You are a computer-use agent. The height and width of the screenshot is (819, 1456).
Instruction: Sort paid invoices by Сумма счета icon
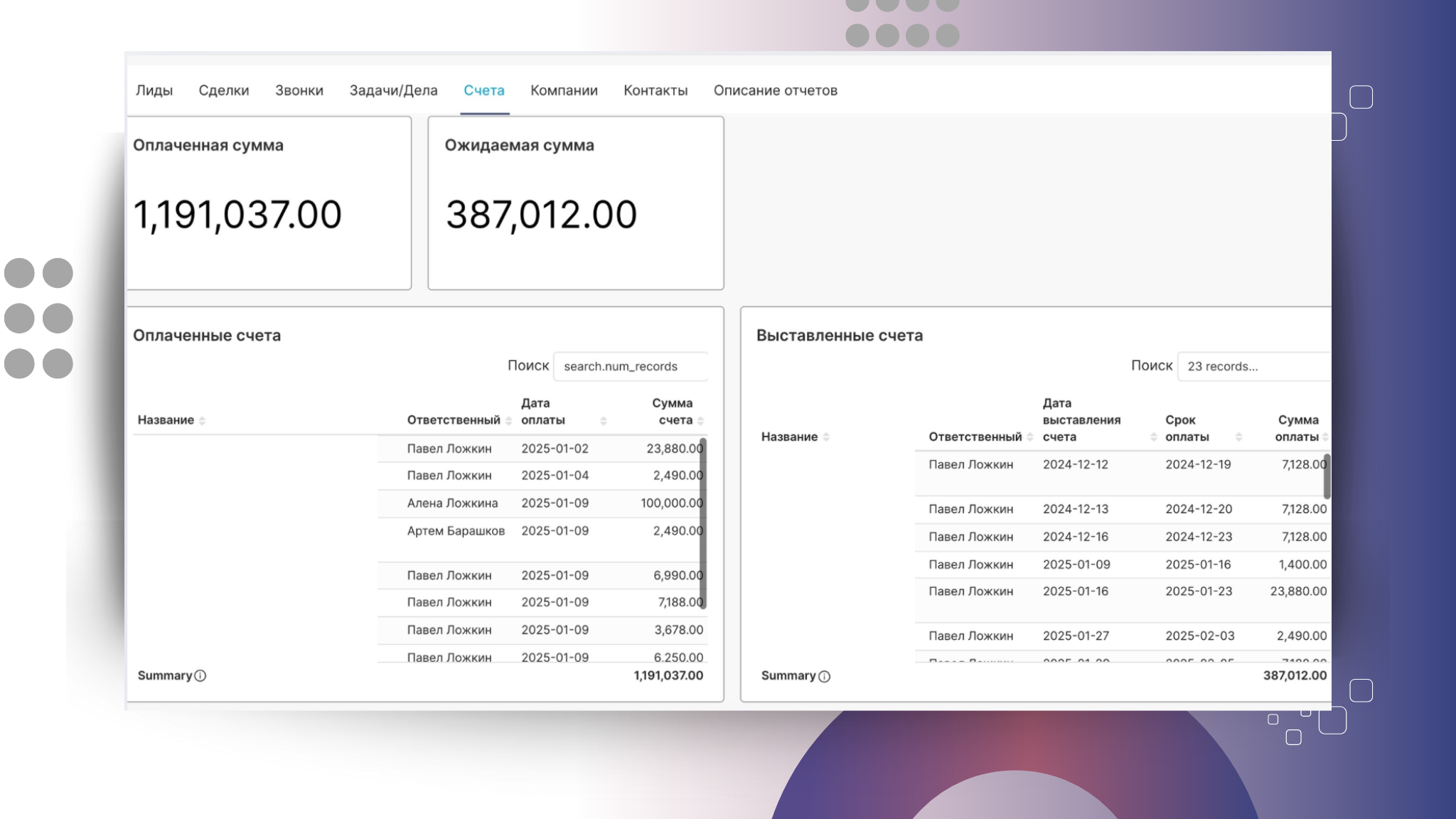(x=700, y=421)
